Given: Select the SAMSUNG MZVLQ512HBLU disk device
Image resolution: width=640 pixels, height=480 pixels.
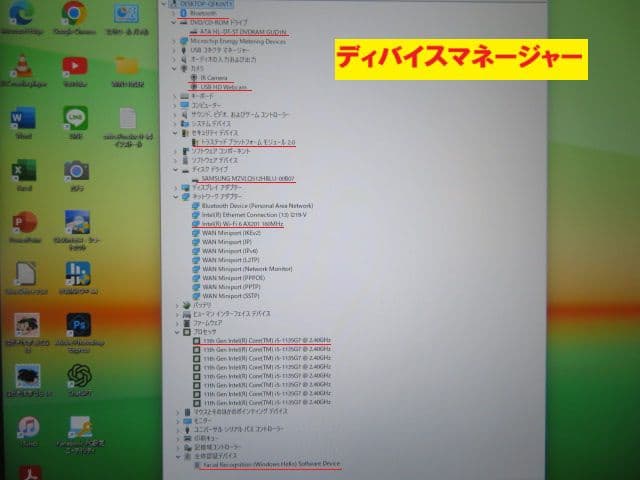Looking at the screenshot, I should click(243, 179).
